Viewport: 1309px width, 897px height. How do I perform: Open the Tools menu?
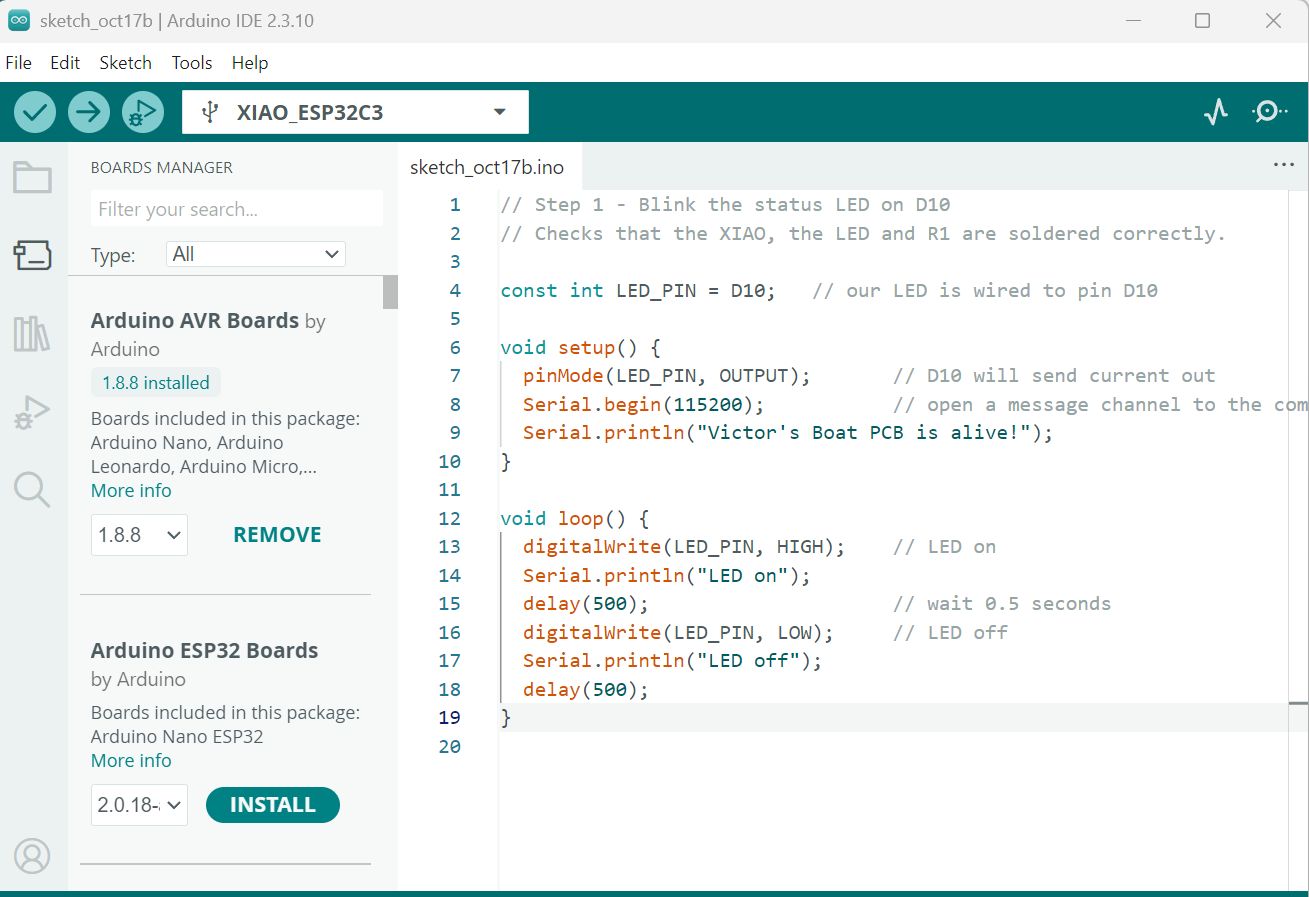(191, 62)
